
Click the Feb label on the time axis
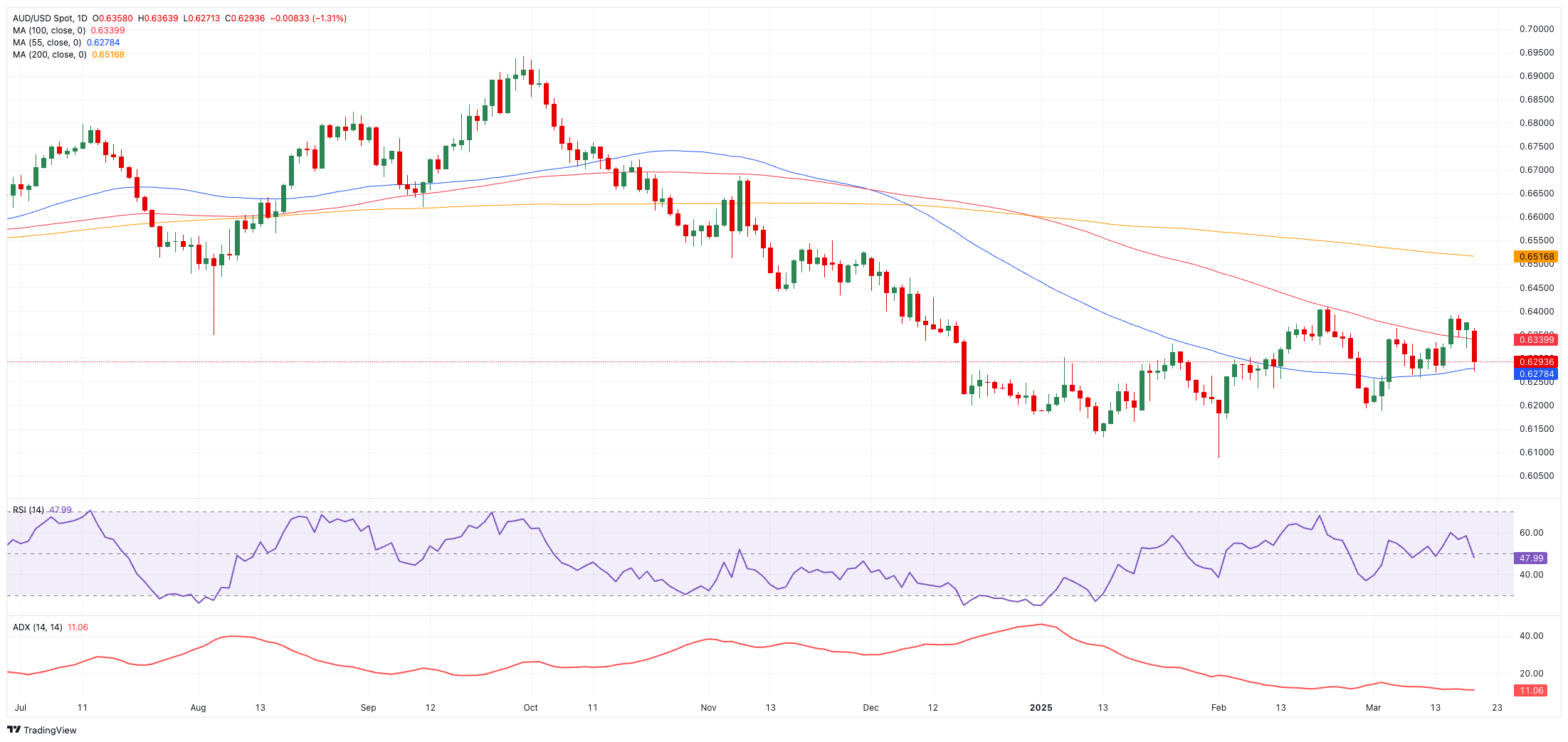[1219, 708]
